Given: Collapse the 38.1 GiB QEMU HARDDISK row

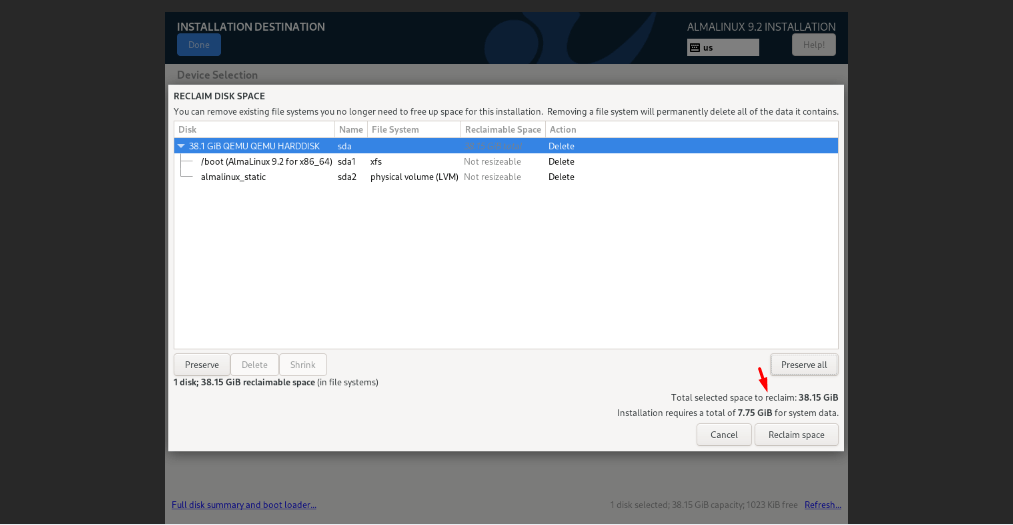Looking at the screenshot, I should click(181, 147).
